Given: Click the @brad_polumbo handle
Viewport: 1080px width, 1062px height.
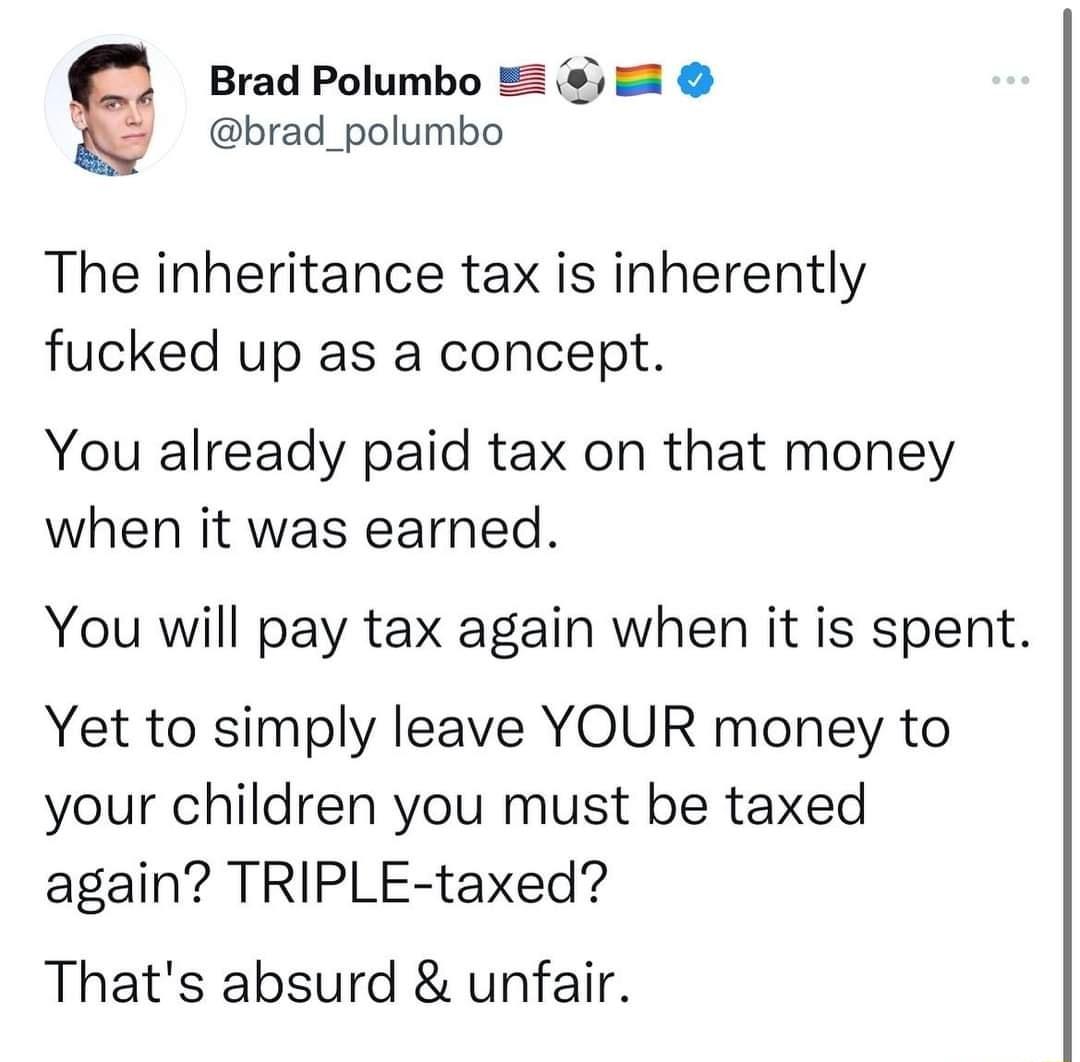Looking at the screenshot, I should click(353, 131).
